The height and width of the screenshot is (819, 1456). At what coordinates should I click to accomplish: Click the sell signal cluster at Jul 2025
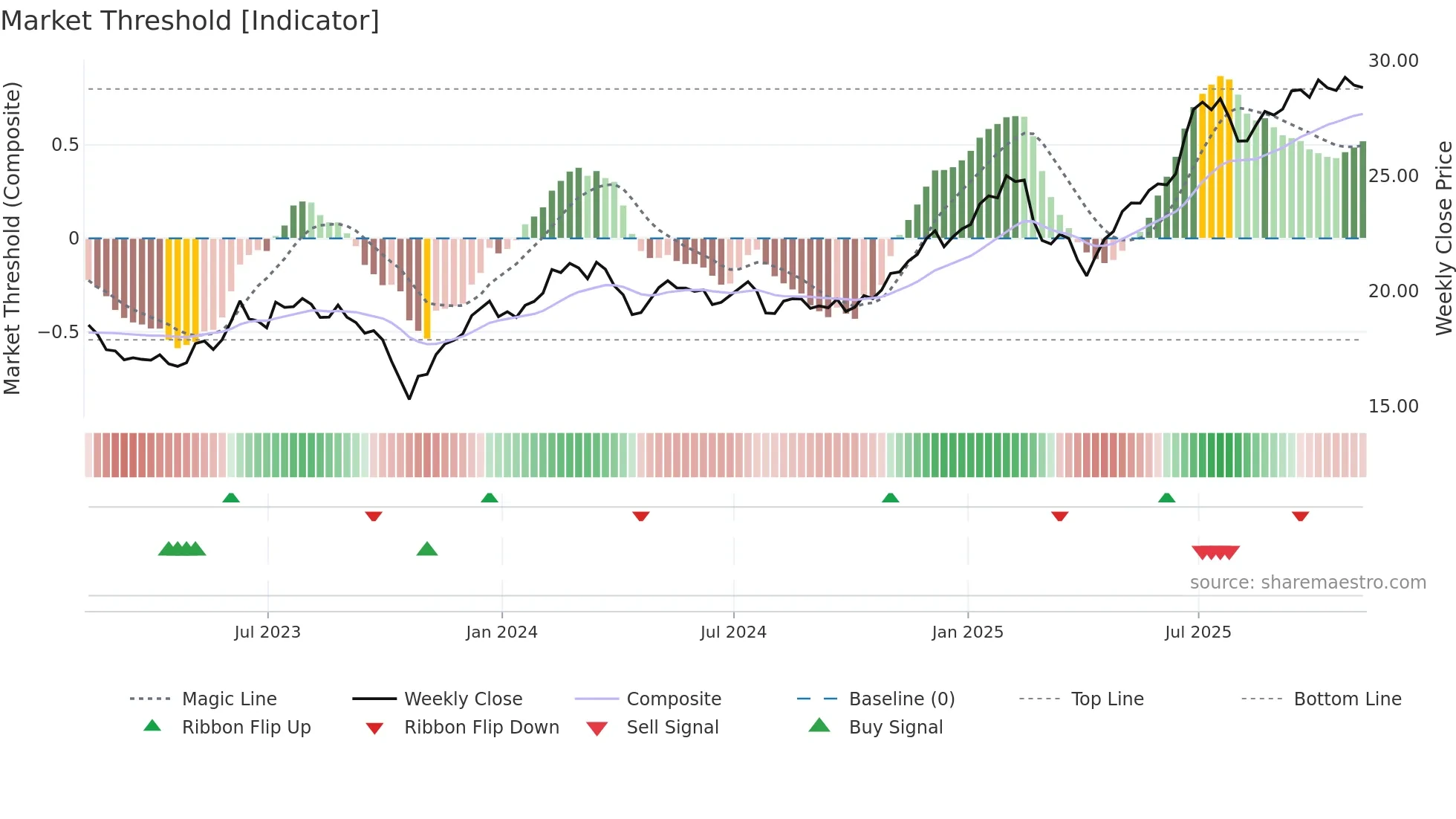[x=1215, y=552]
